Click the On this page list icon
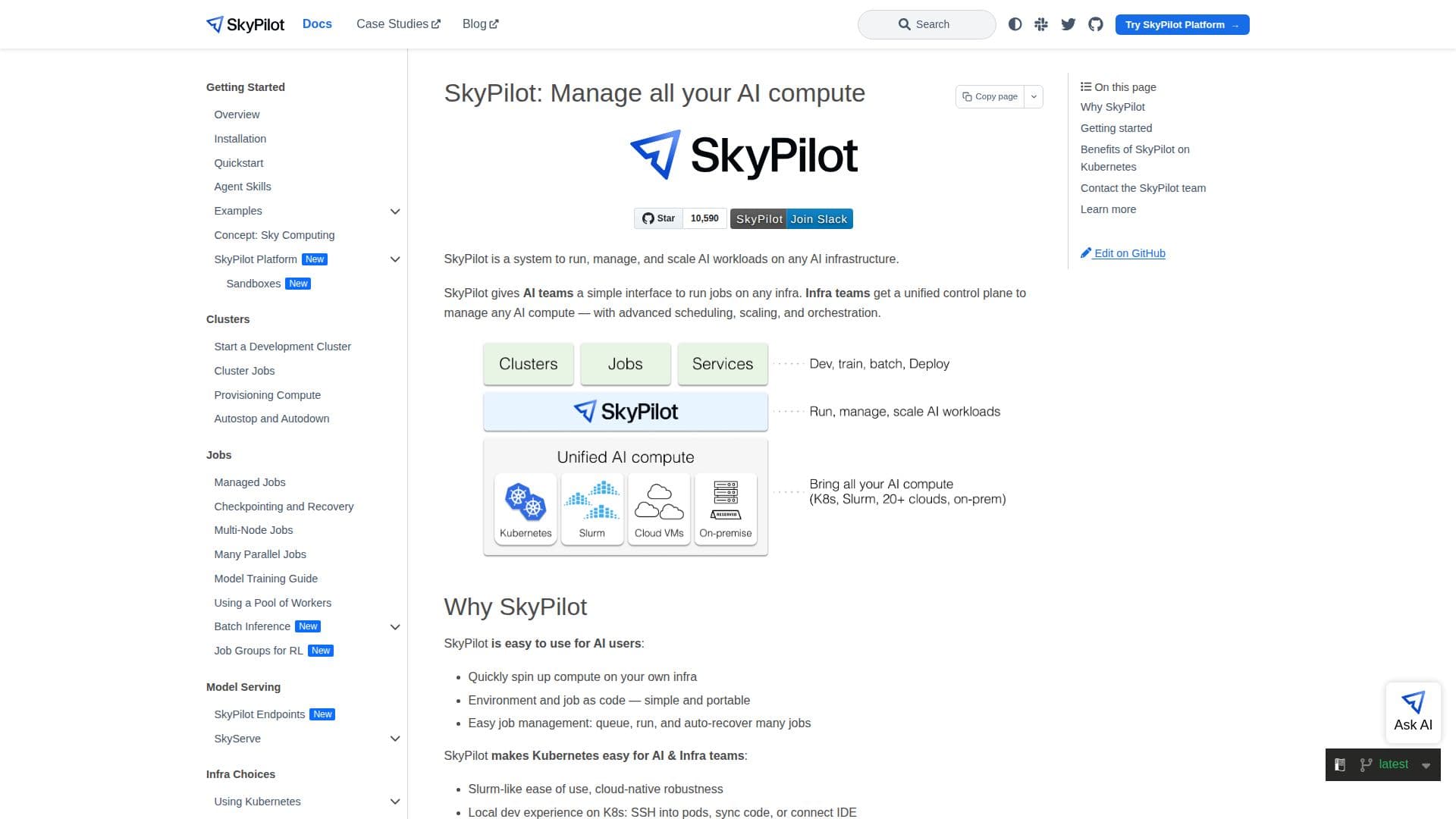 tap(1086, 86)
